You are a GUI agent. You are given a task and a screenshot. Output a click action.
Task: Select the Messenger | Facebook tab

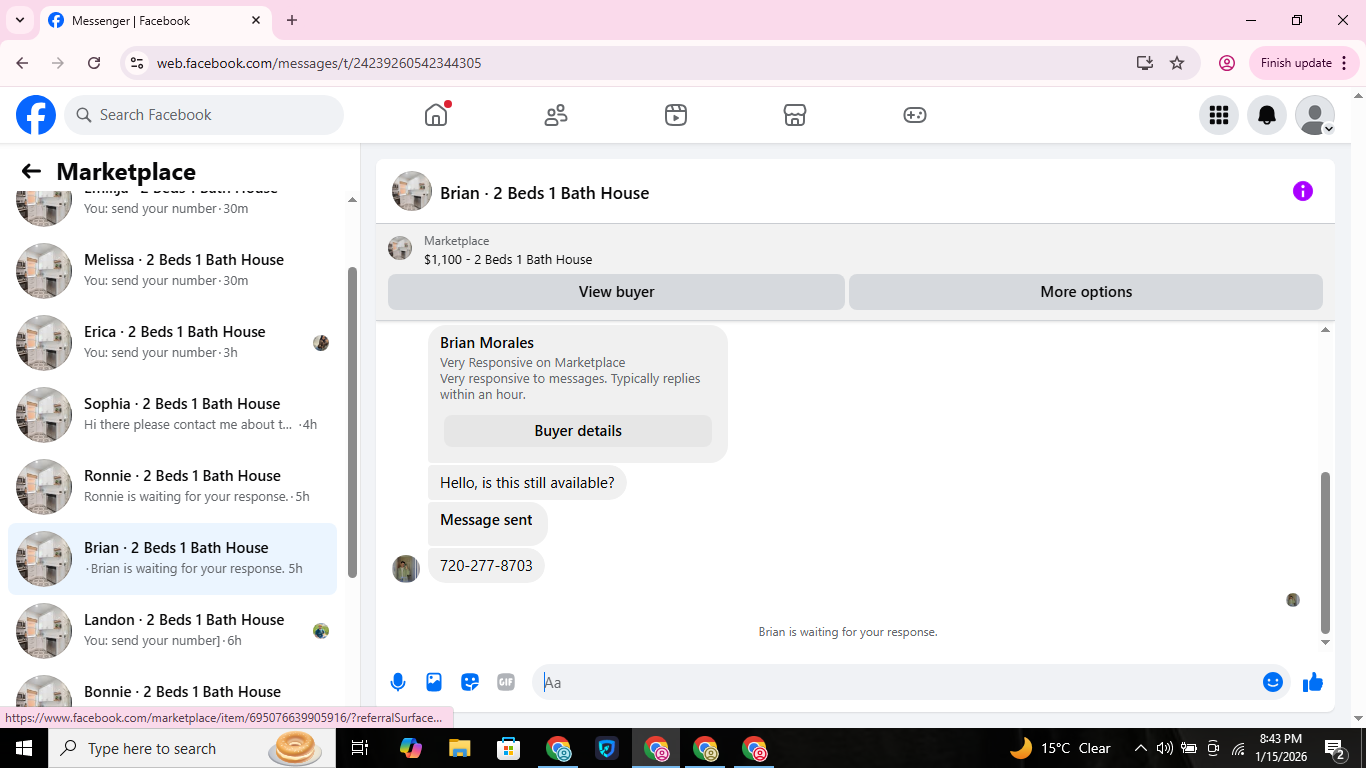click(155, 20)
